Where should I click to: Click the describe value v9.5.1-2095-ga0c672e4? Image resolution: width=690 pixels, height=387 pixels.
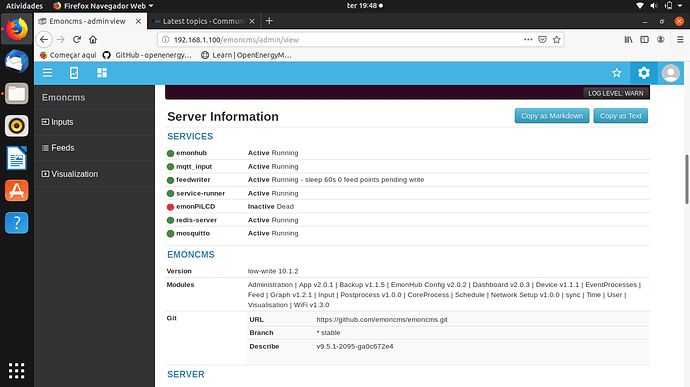click(x=355, y=346)
